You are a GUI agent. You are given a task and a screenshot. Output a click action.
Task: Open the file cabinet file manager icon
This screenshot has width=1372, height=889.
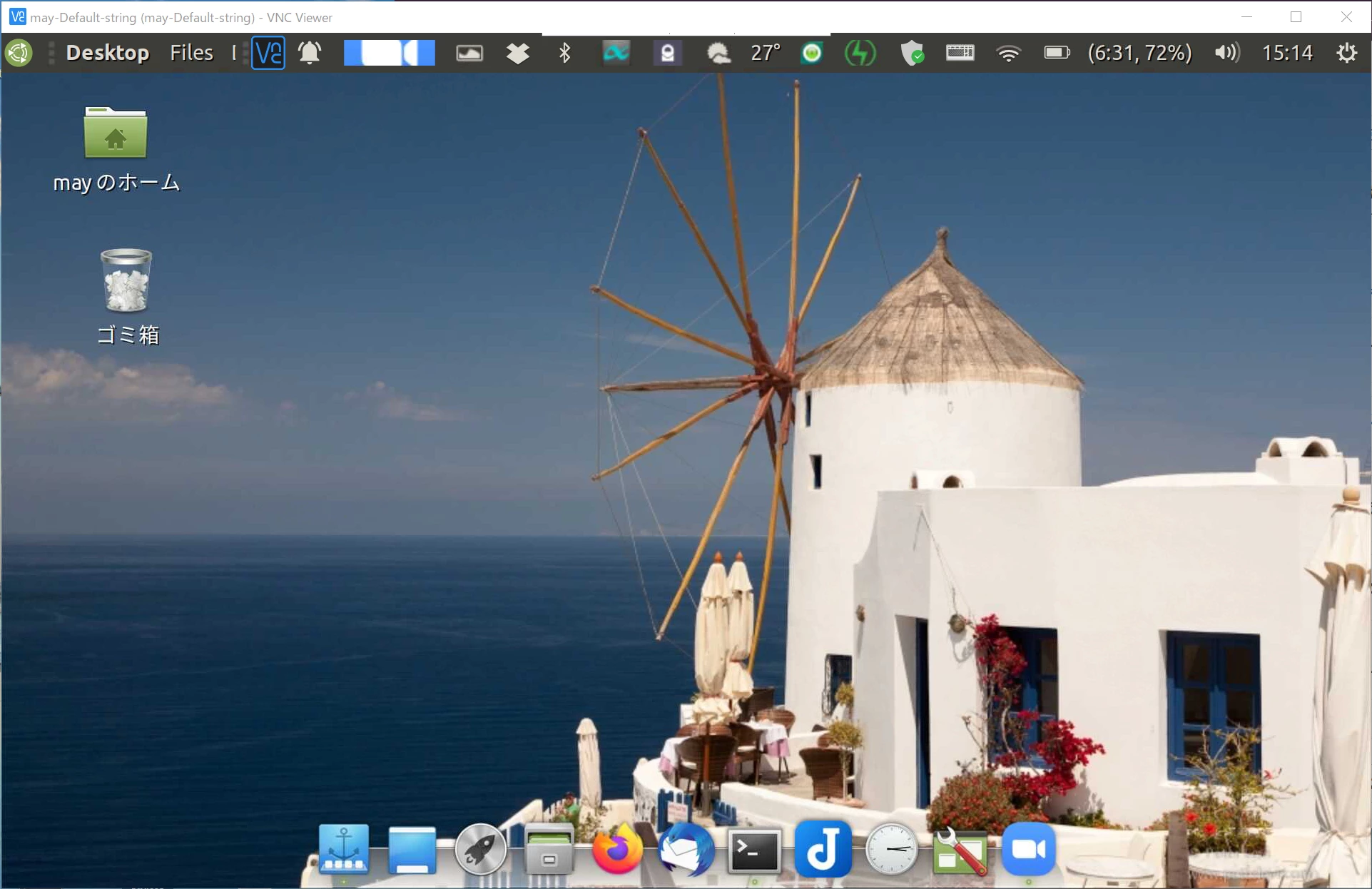point(549,849)
